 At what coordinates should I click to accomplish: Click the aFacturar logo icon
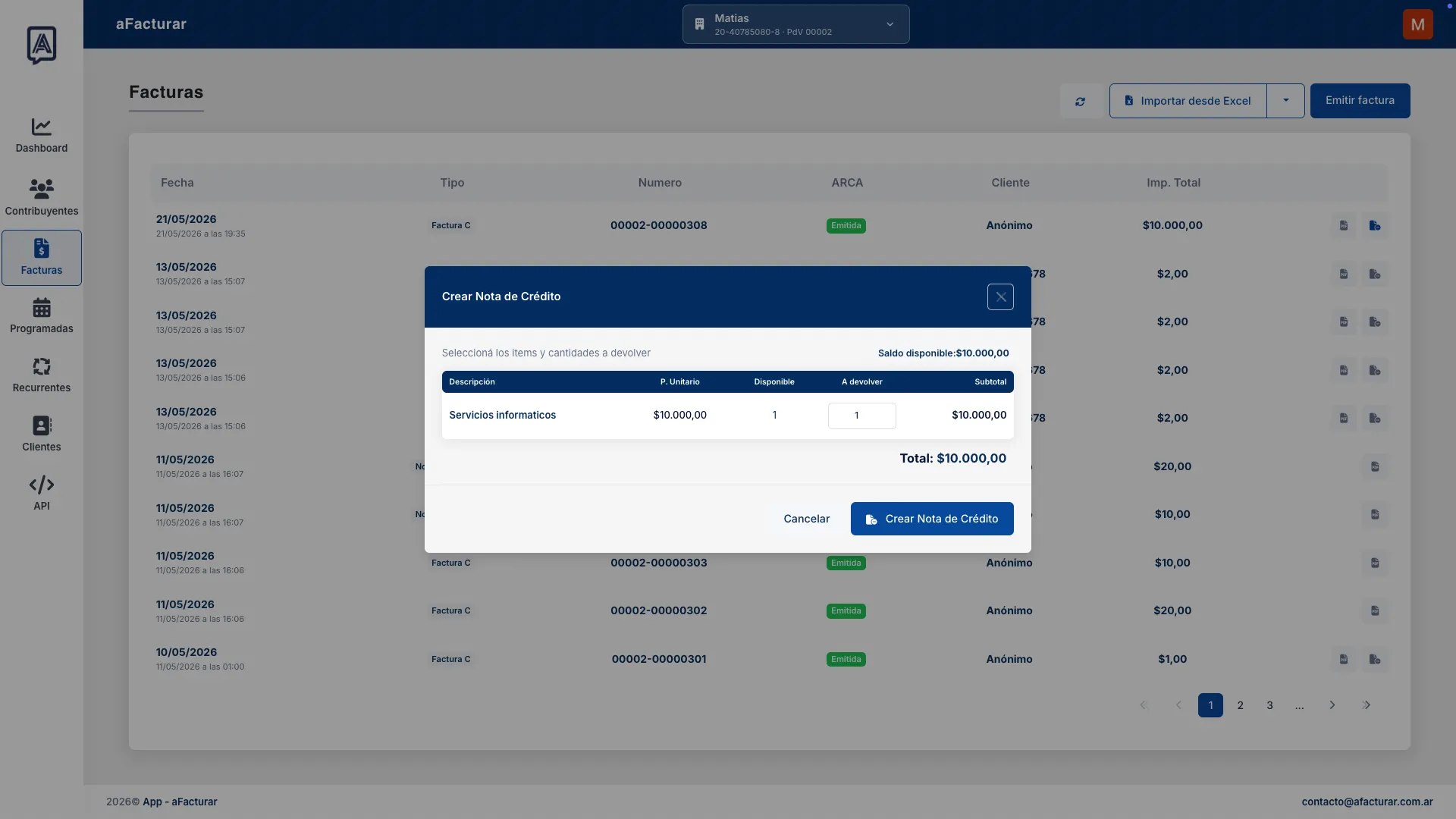pyautogui.click(x=42, y=45)
